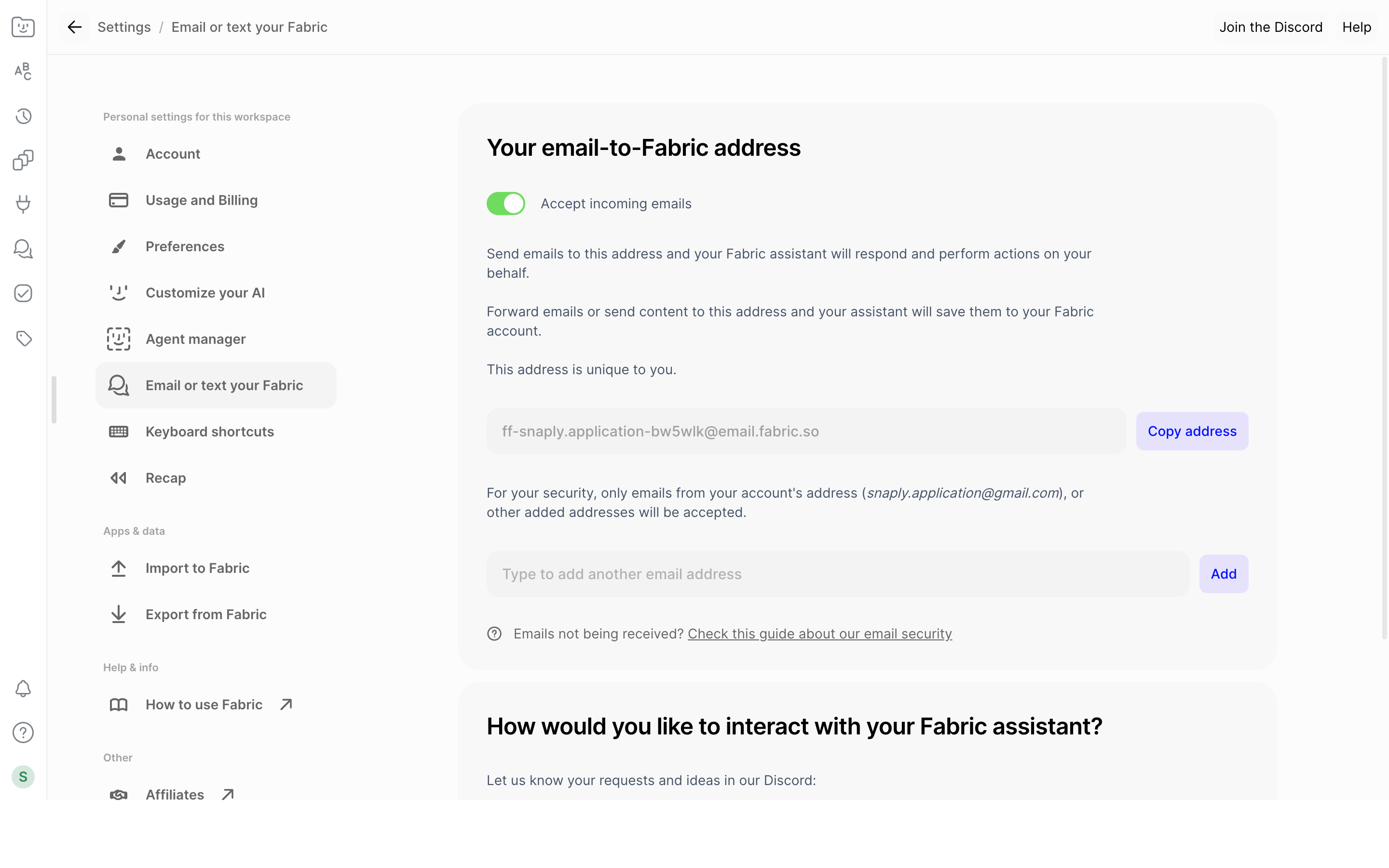
Task: Click the page vertical scrollbar
Action: coord(1384,348)
